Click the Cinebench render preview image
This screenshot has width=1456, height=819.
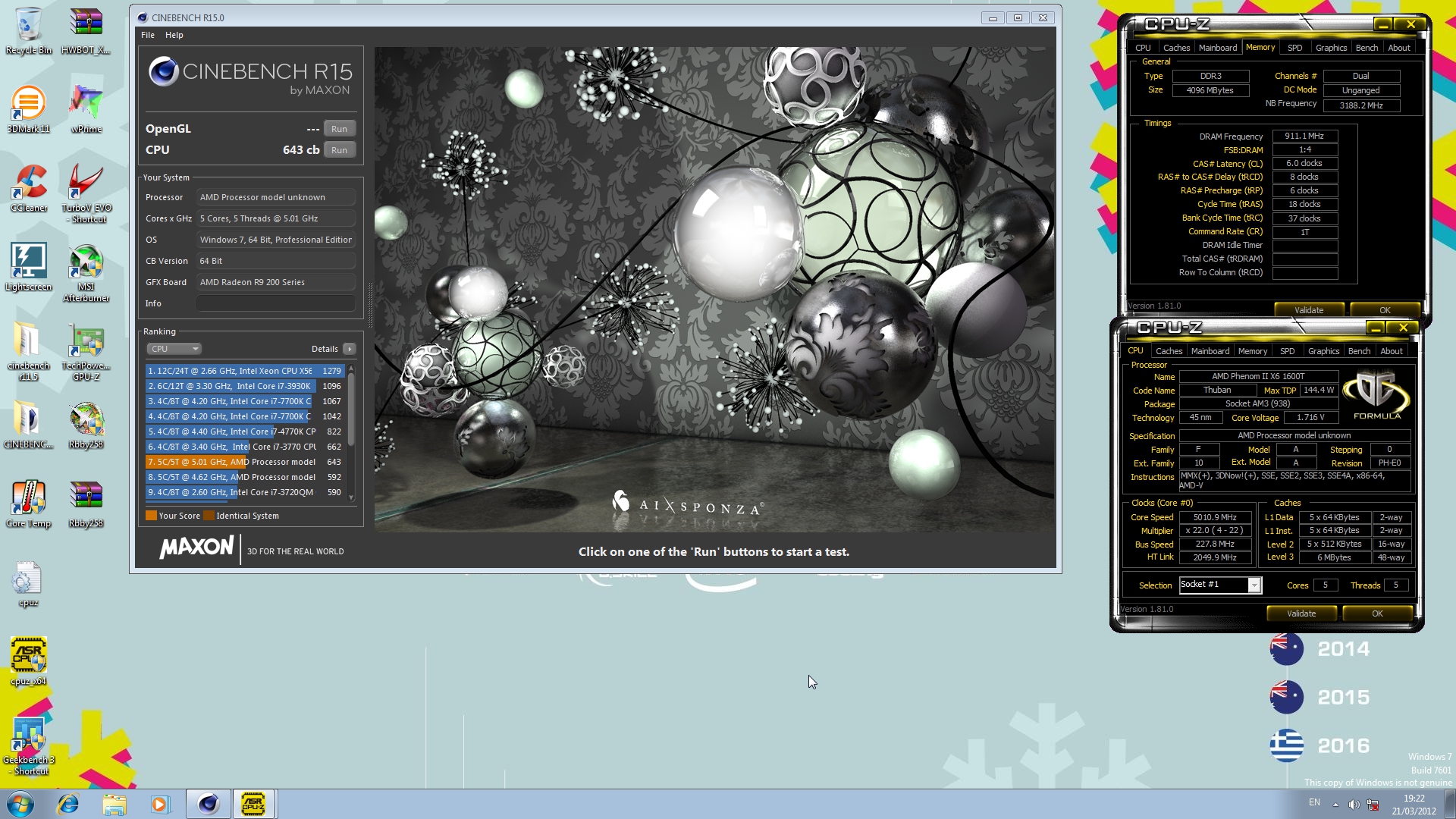714,289
